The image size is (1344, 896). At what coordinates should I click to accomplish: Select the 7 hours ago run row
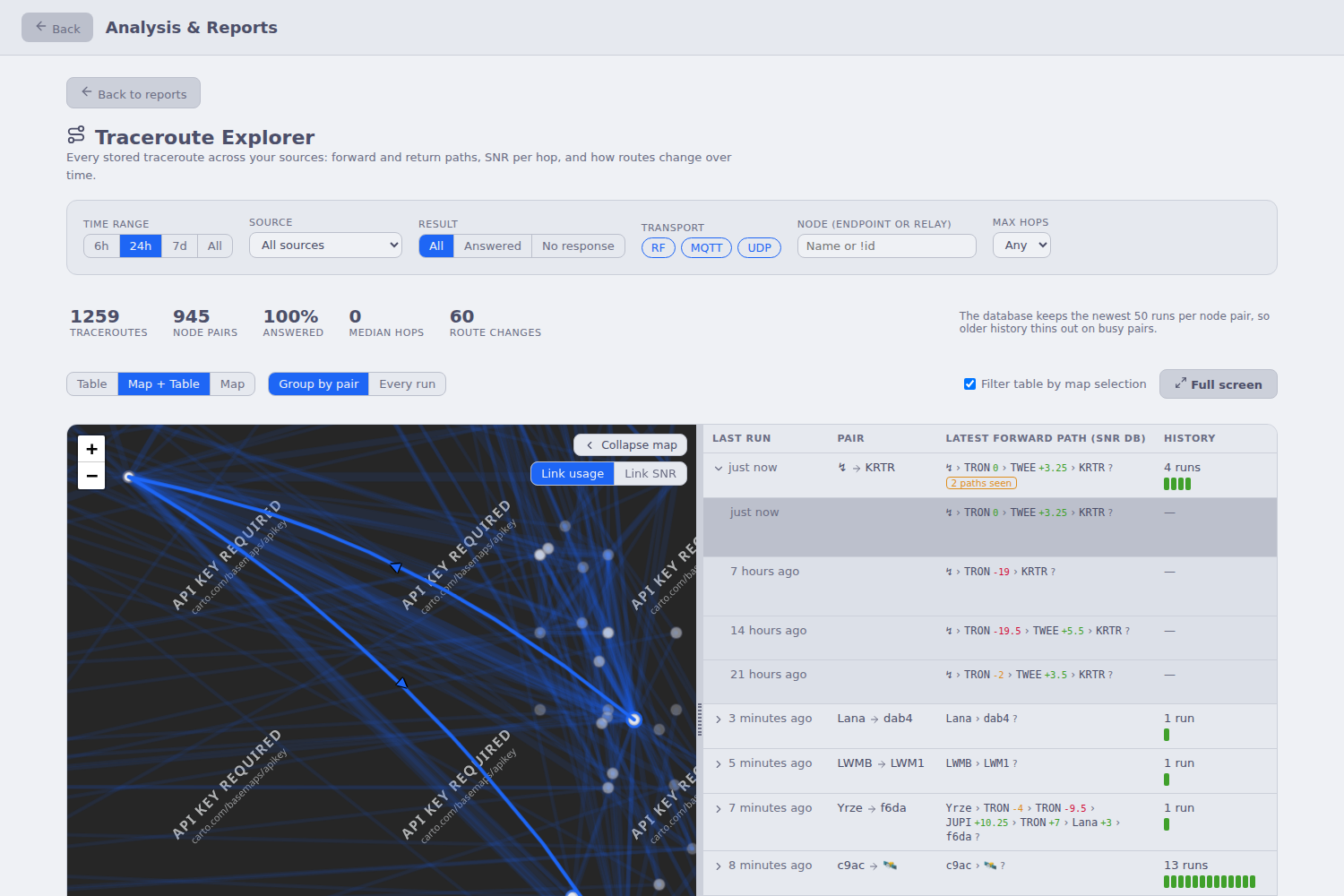point(990,586)
